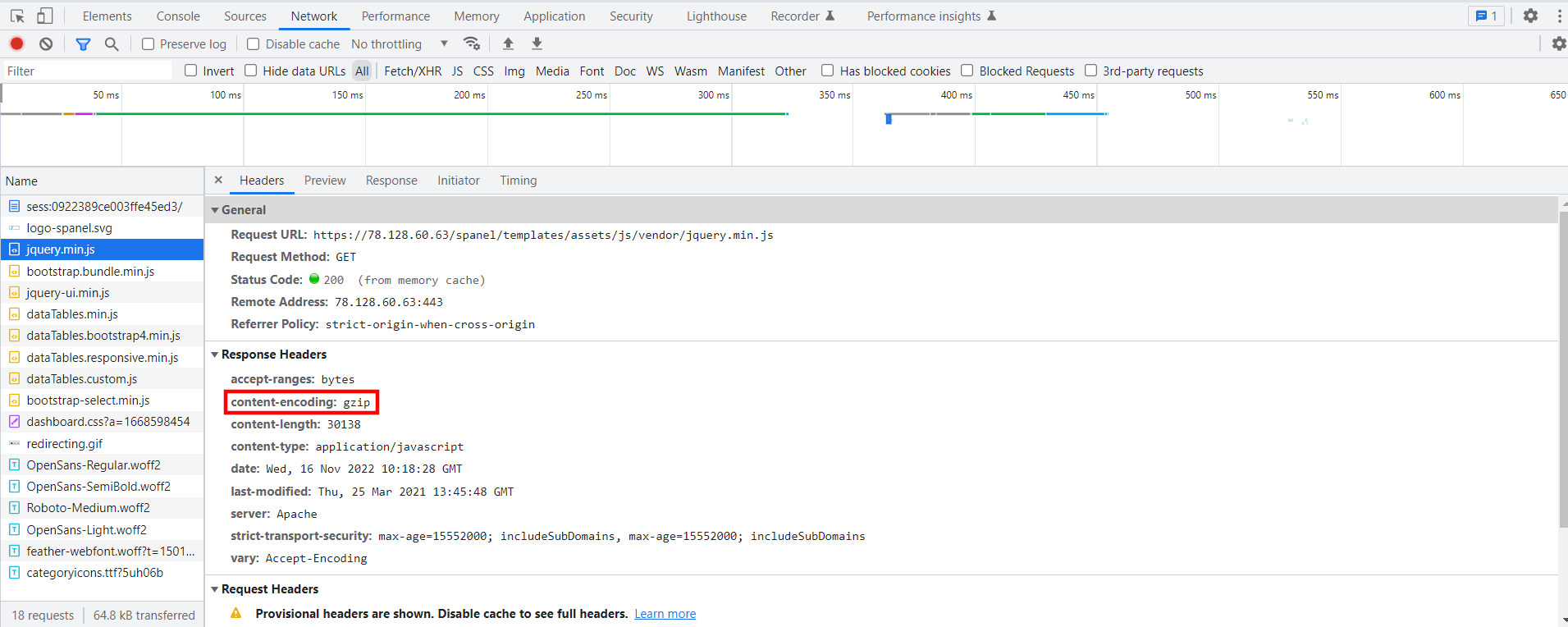Toggle the network filter funnel icon
The width and height of the screenshot is (1568, 627).
click(x=83, y=43)
